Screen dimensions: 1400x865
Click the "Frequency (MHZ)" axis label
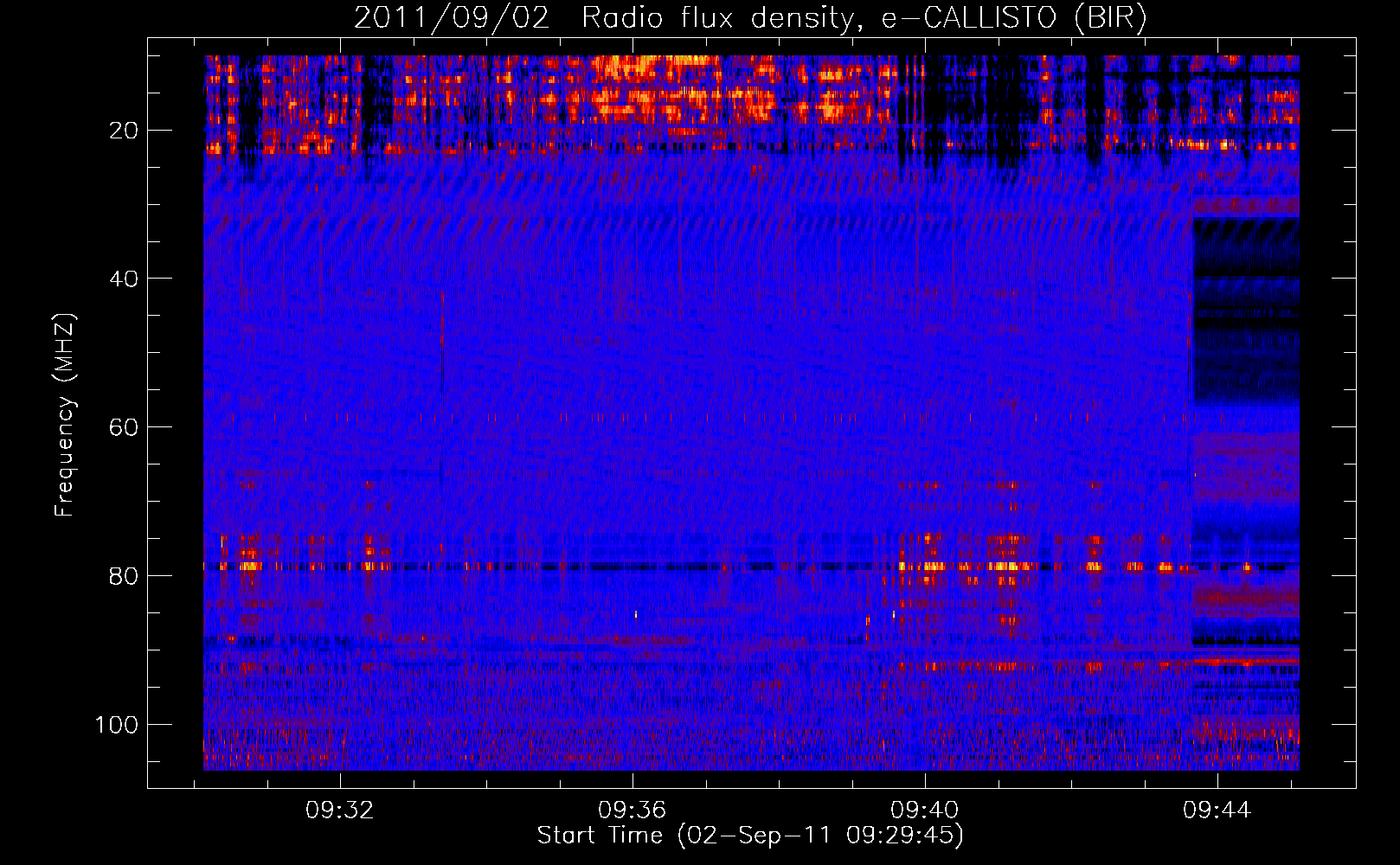click(65, 415)
